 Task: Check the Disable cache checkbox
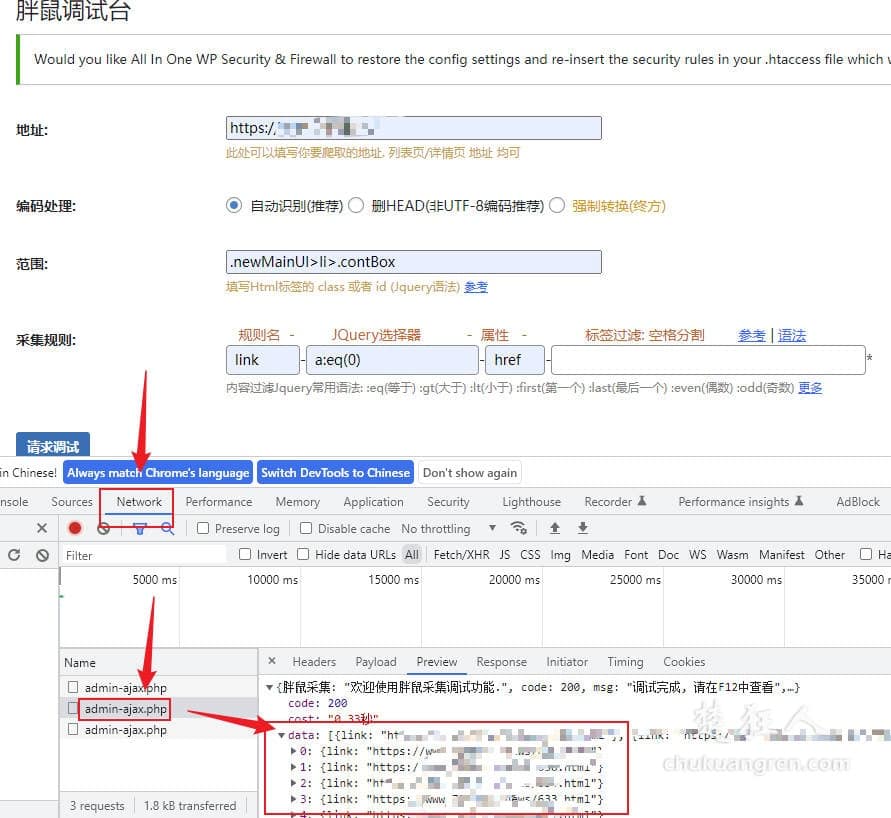(x=307, y=528)
